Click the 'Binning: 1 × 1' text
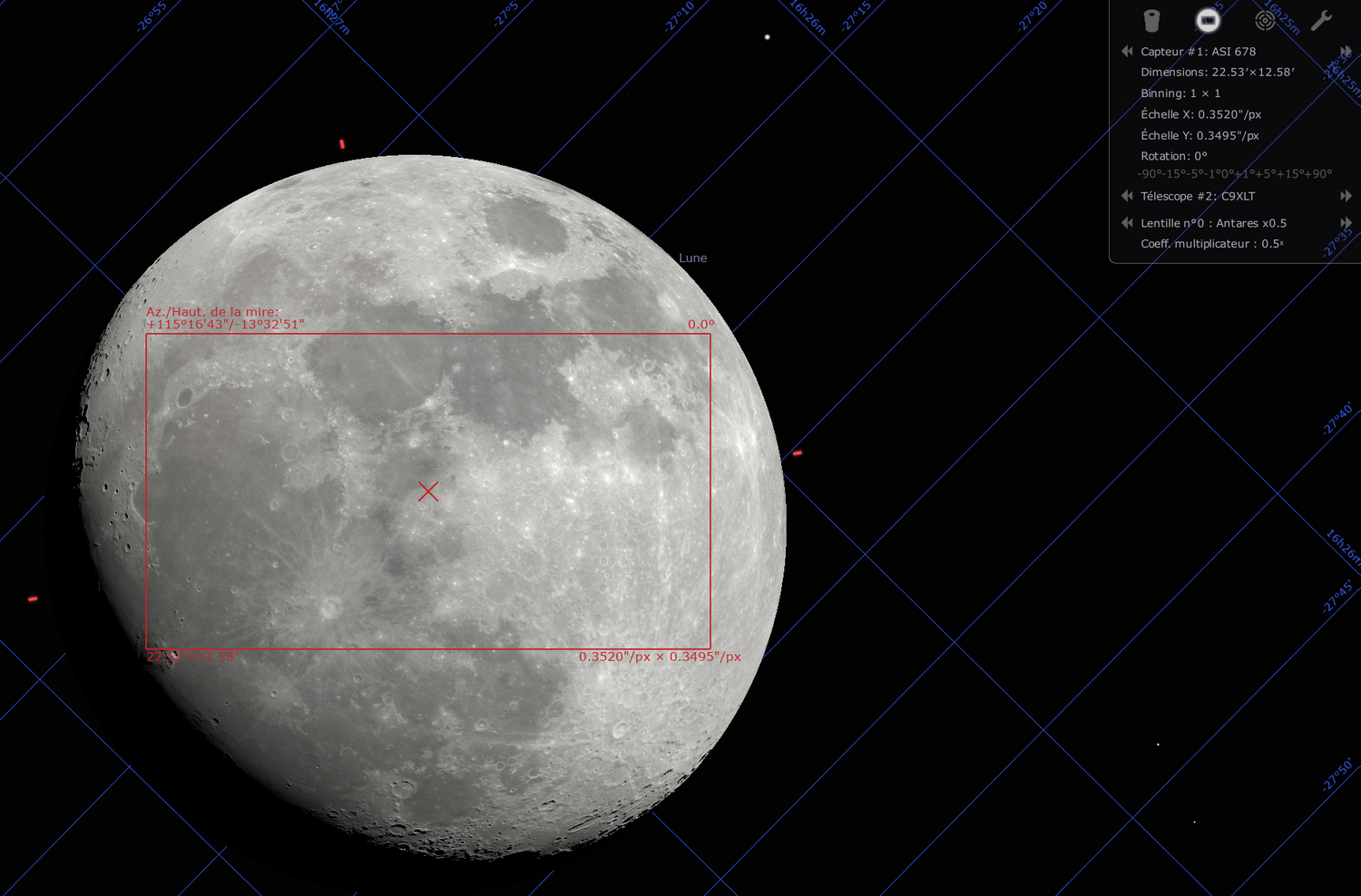 pyautogui.click(x=1180, y=93)
